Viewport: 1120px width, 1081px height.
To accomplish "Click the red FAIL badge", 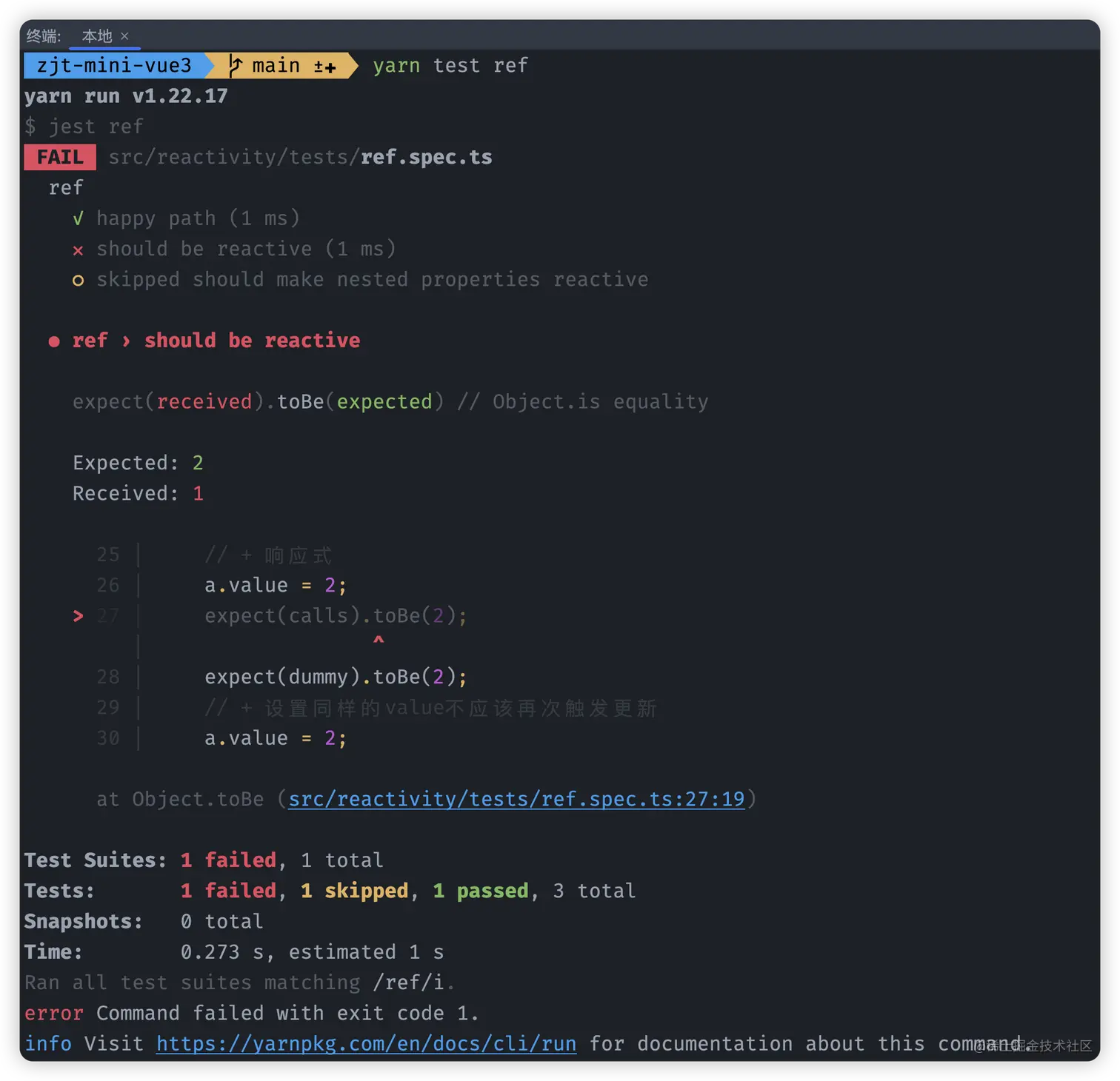I will 60,157.
